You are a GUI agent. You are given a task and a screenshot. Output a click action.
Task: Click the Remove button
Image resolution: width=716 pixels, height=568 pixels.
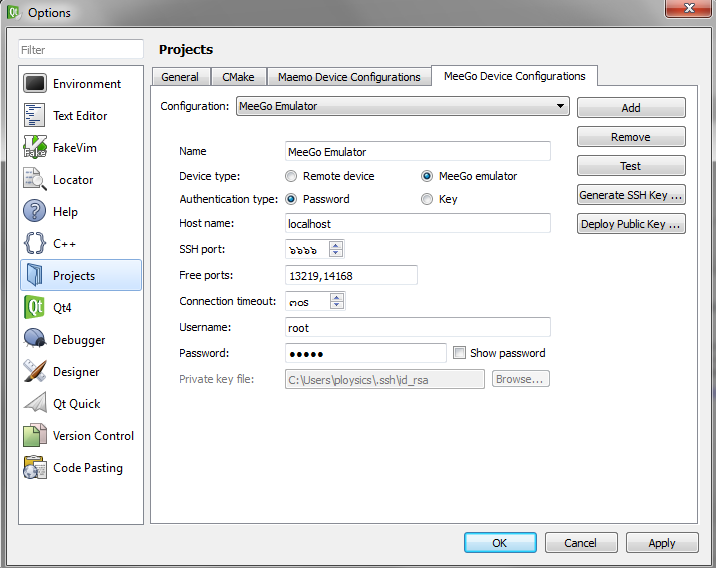point(631,137)
